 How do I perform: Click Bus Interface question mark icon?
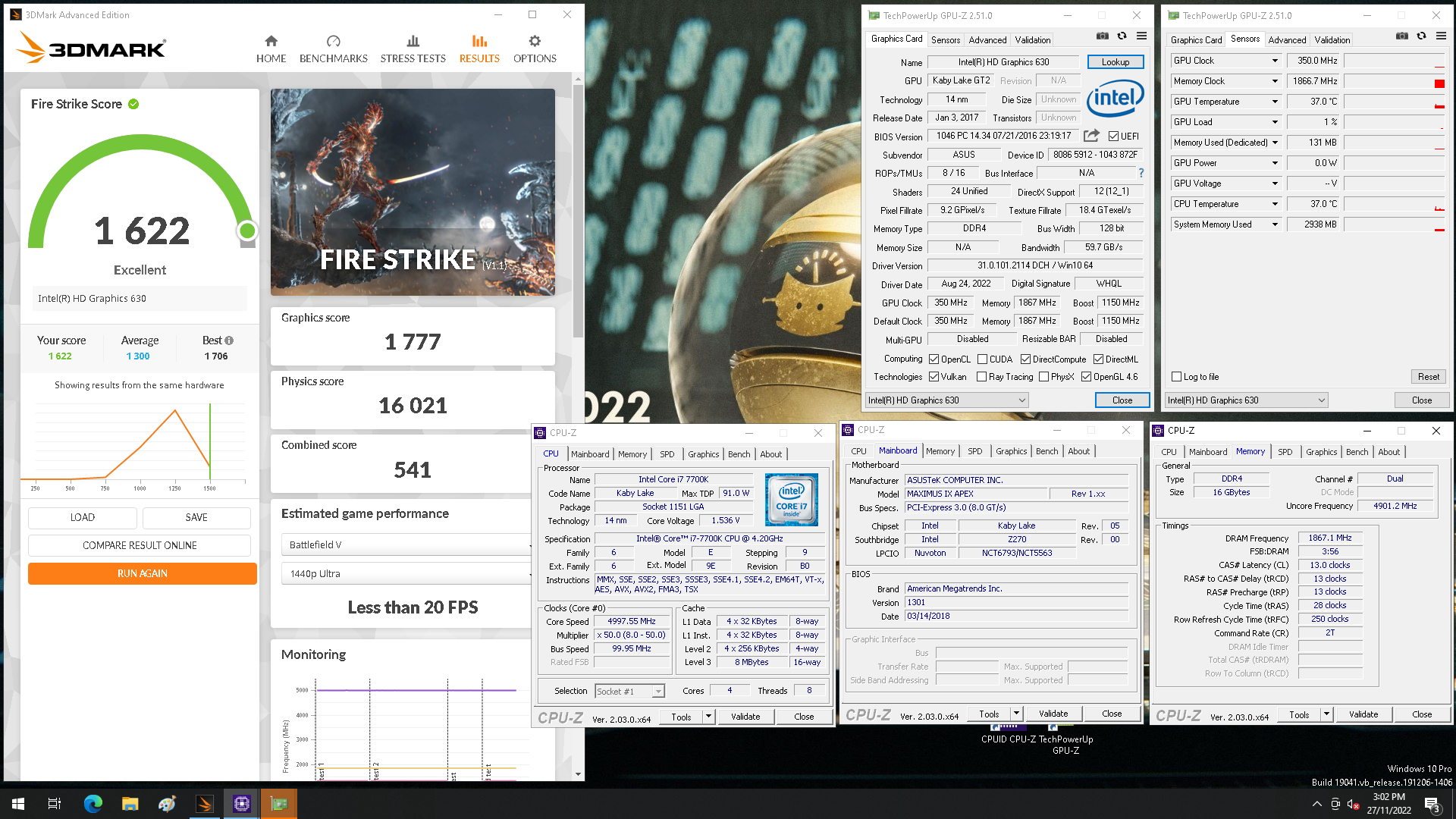pos(1141,173)
